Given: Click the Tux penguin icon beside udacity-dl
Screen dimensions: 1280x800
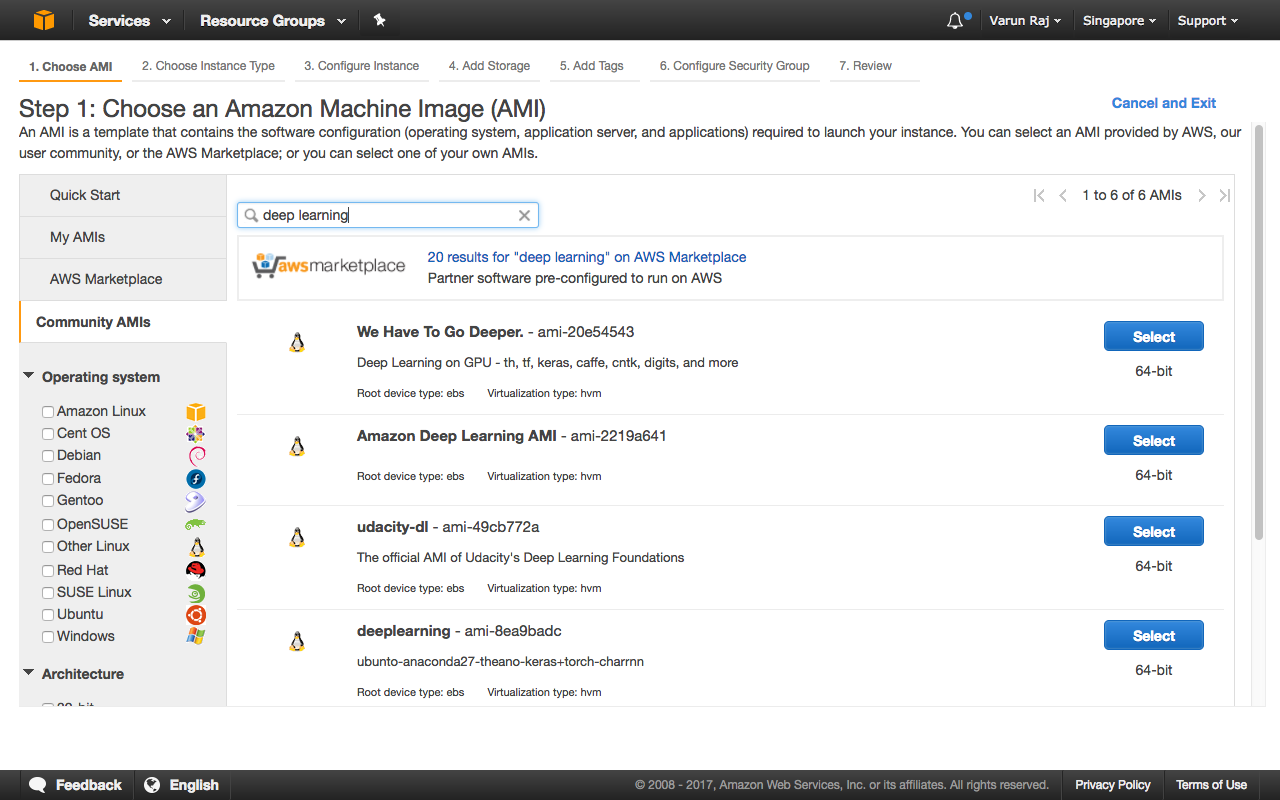Looking at the screenshot, I should pyautogui.click(x=297, y=536).
